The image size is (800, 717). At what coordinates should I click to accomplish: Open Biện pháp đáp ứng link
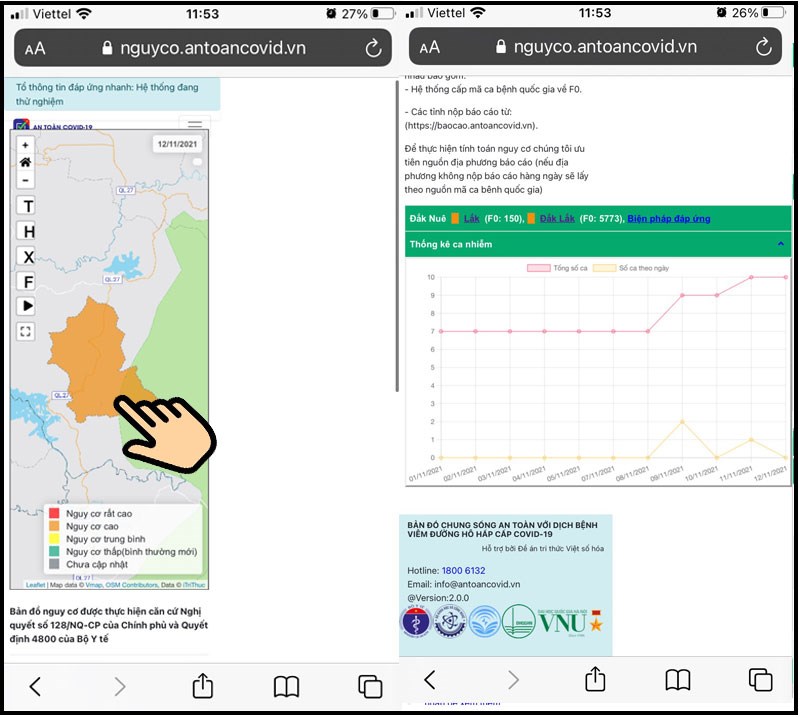[x=668, y=218]
